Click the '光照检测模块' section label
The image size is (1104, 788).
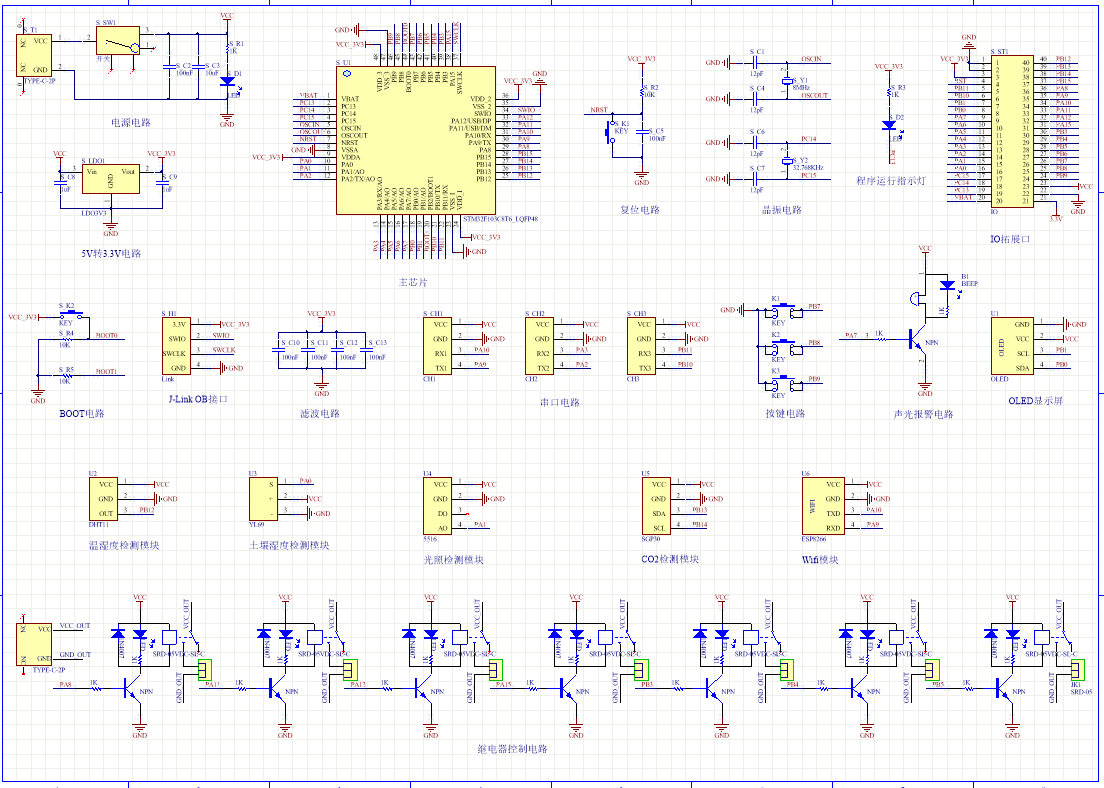pos(453,560)
